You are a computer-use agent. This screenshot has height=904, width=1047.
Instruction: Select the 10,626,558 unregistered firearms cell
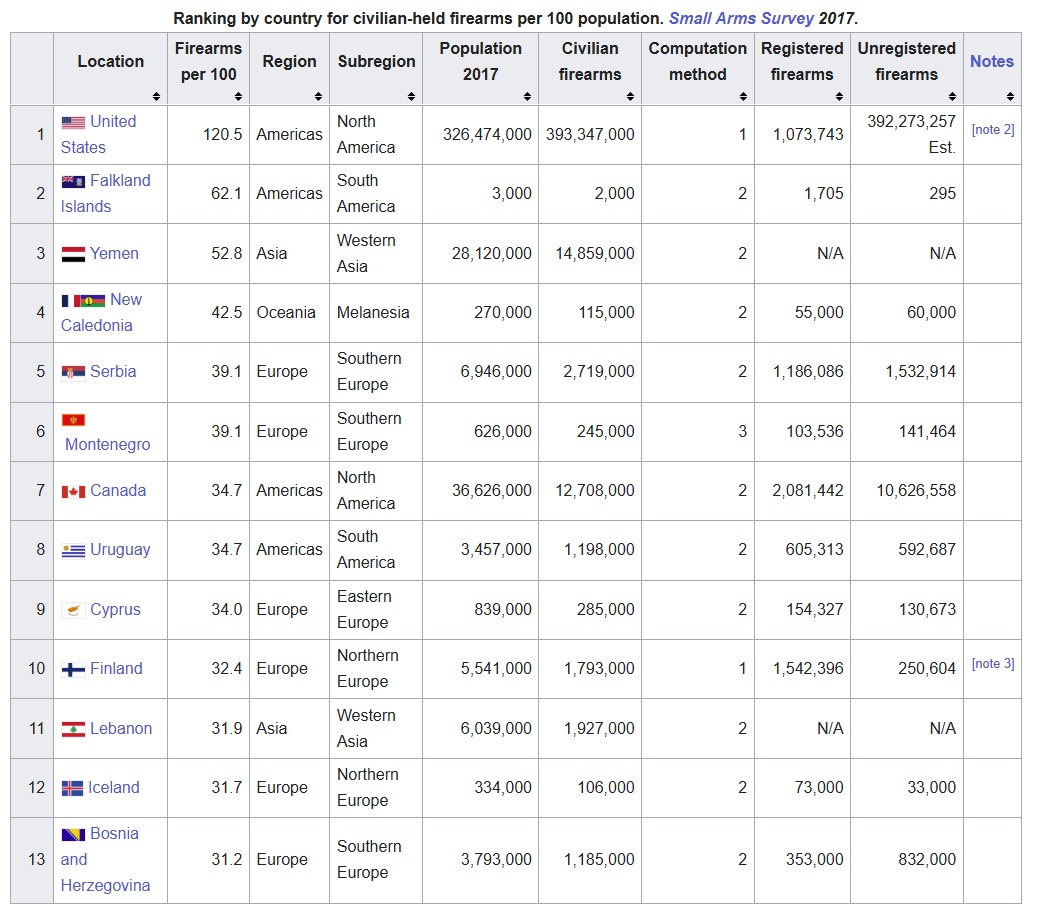click(x=906, y=491)
